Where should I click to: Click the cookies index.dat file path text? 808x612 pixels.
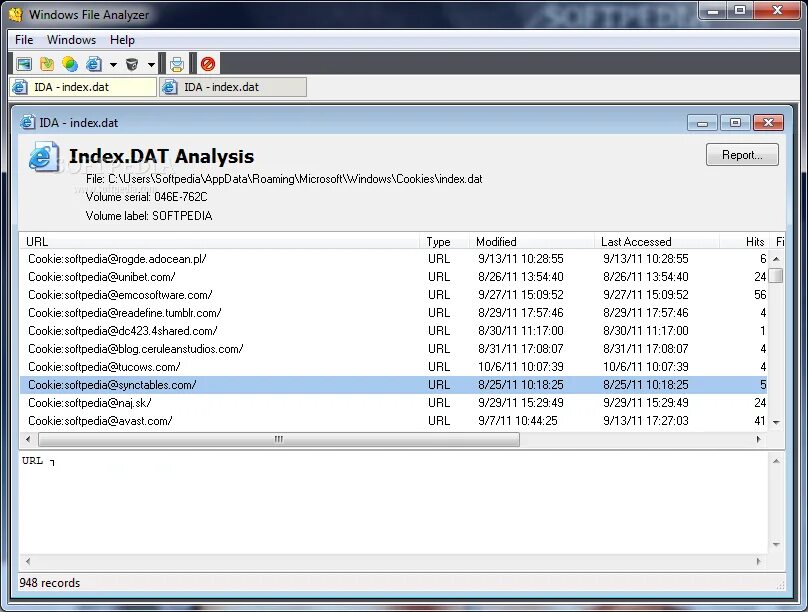point(284,179)
